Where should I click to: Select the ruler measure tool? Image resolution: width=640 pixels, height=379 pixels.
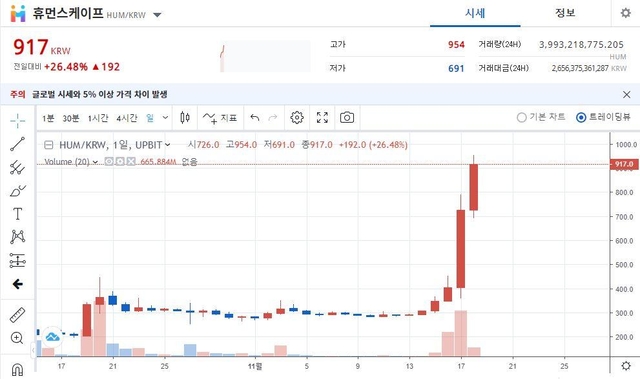(x=18, y=315)
